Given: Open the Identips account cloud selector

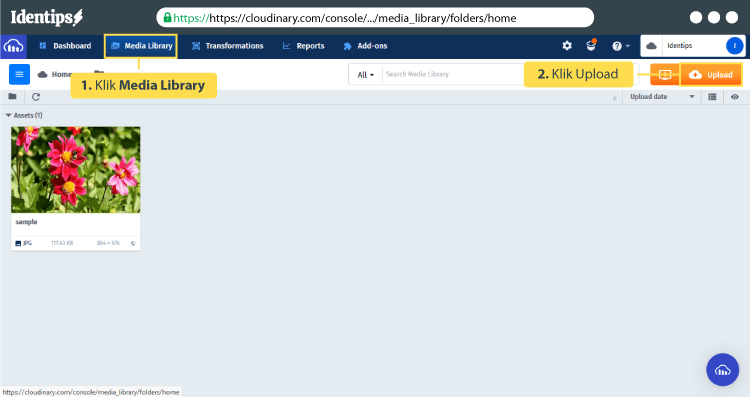Looking at the screenshot, I should 693,46.
